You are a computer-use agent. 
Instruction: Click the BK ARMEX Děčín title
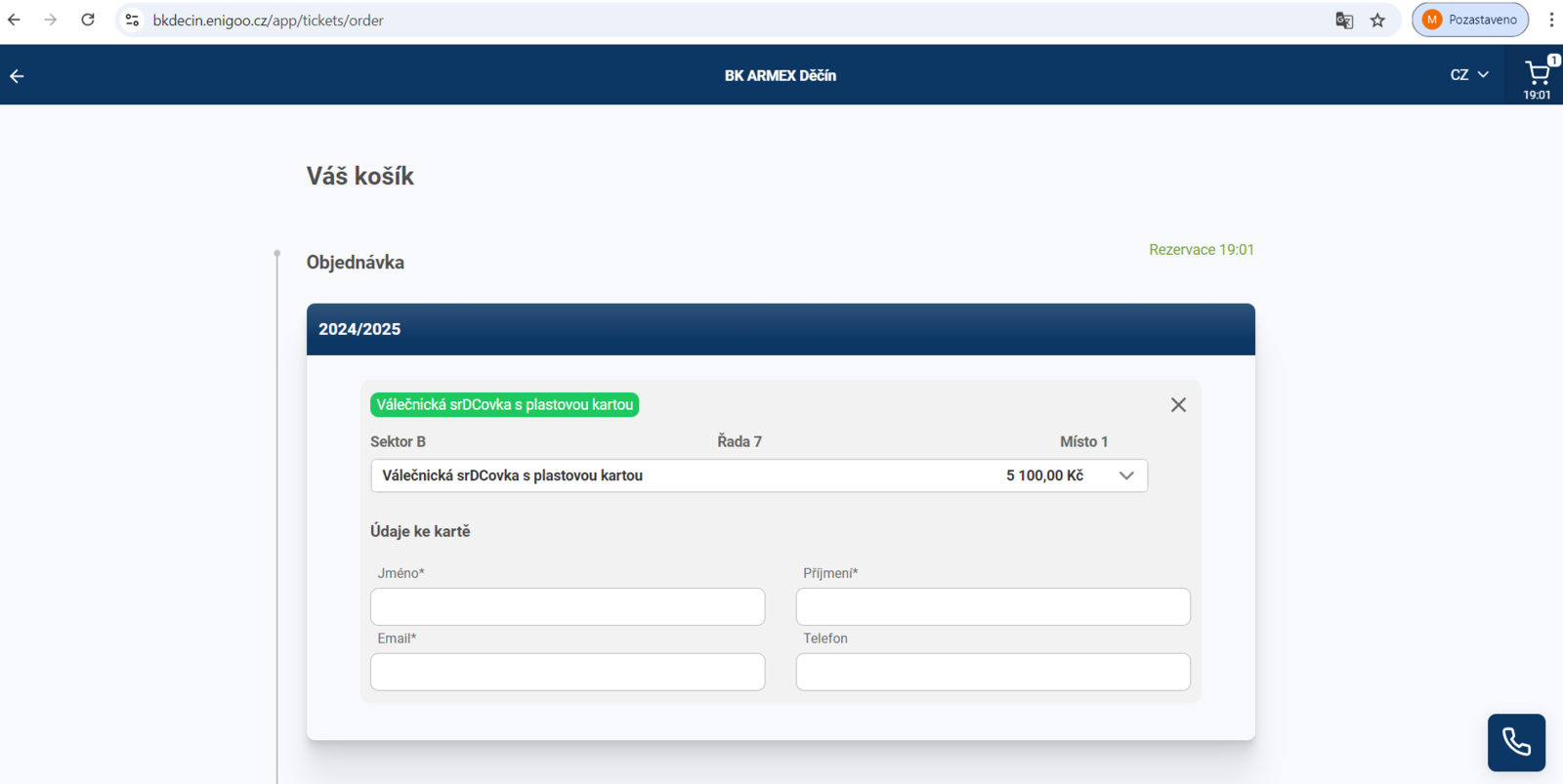780,75
